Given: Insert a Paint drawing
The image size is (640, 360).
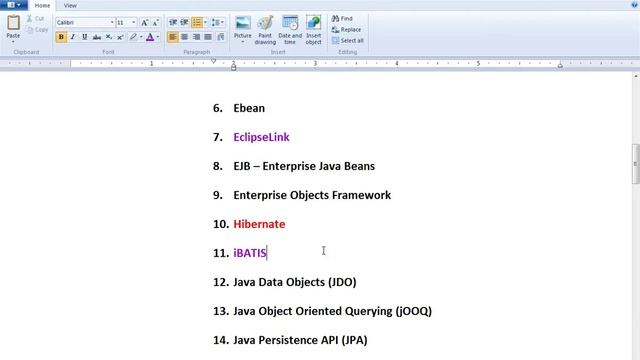Looking at the screenshot, I should pos(265,30).
